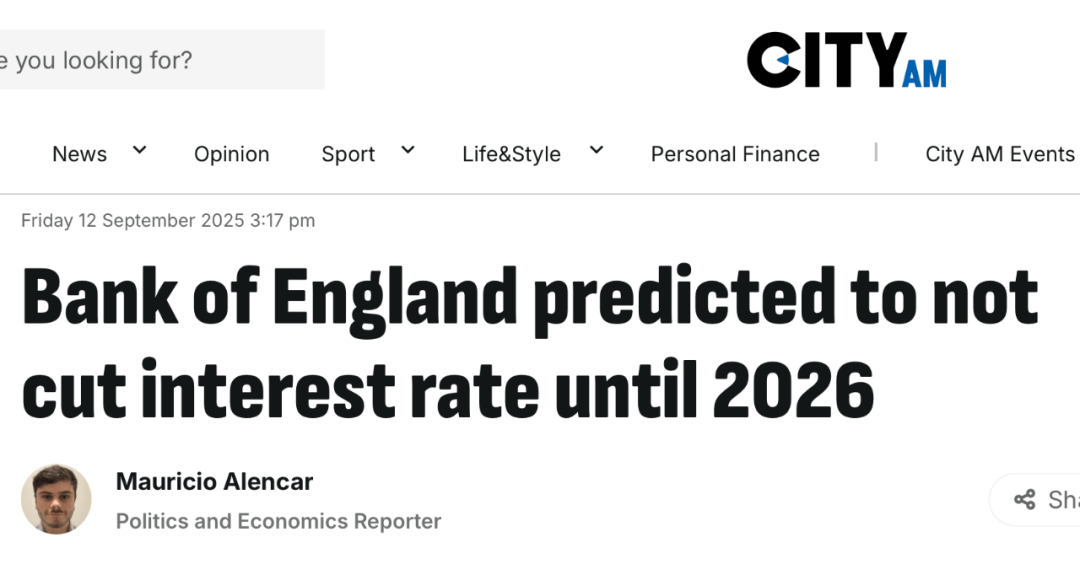Open the Sport menu item
This screenshot has height=564, width=1080.
click(348, 154)
